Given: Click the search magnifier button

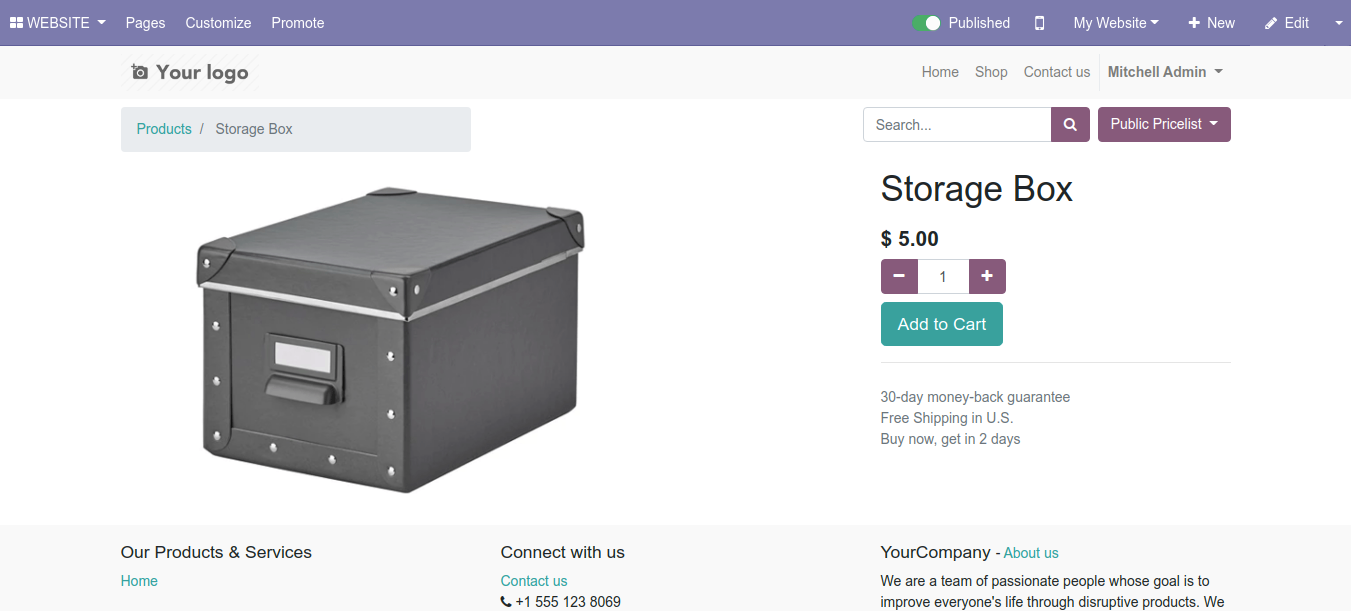Looking at the screenshot, I should click(x=1070, y=125).
